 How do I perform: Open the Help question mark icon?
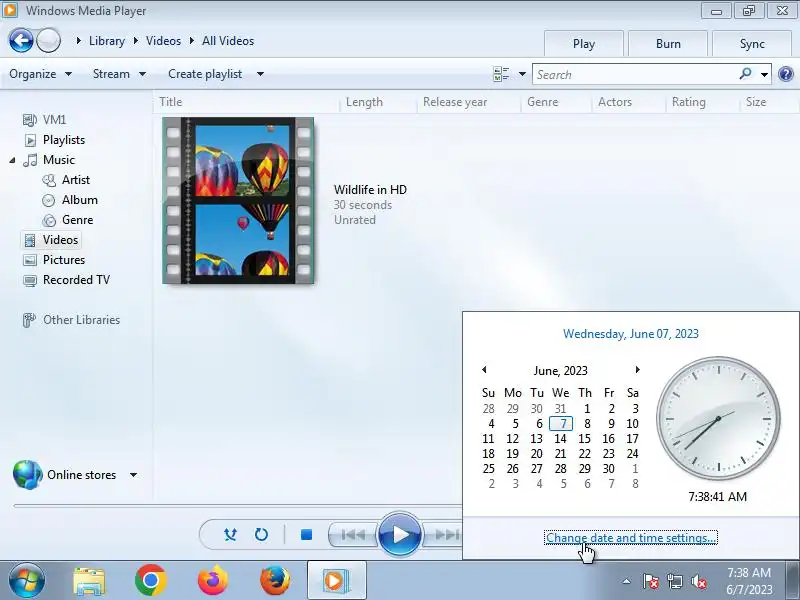click(786, 74)
